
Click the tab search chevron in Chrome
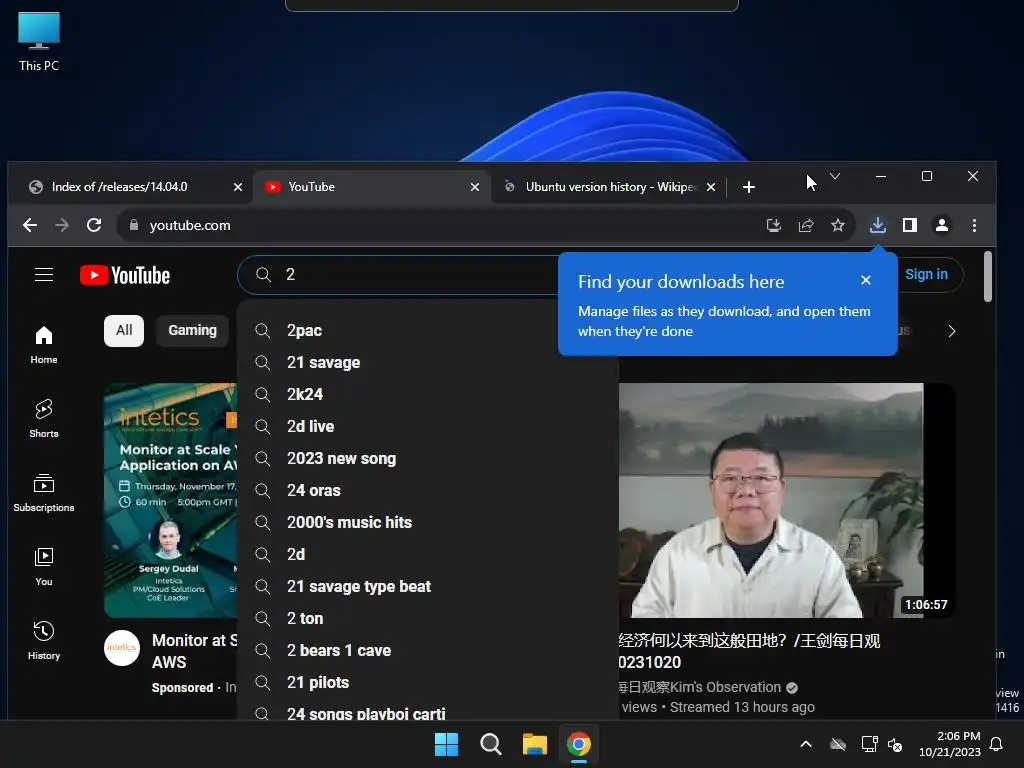point(835,176)
